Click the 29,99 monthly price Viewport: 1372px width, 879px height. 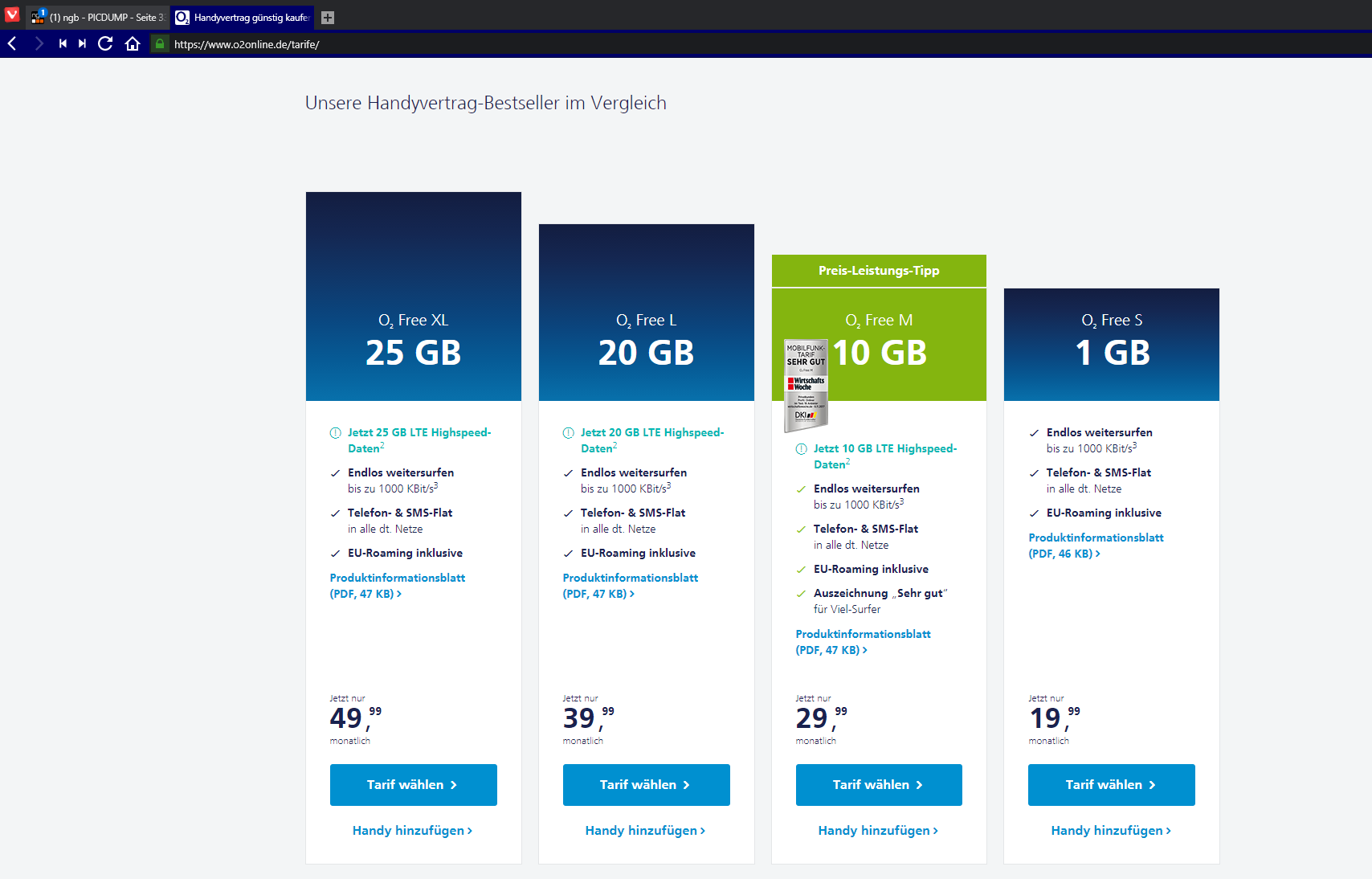pyautogui.click(x=822, y=719)
